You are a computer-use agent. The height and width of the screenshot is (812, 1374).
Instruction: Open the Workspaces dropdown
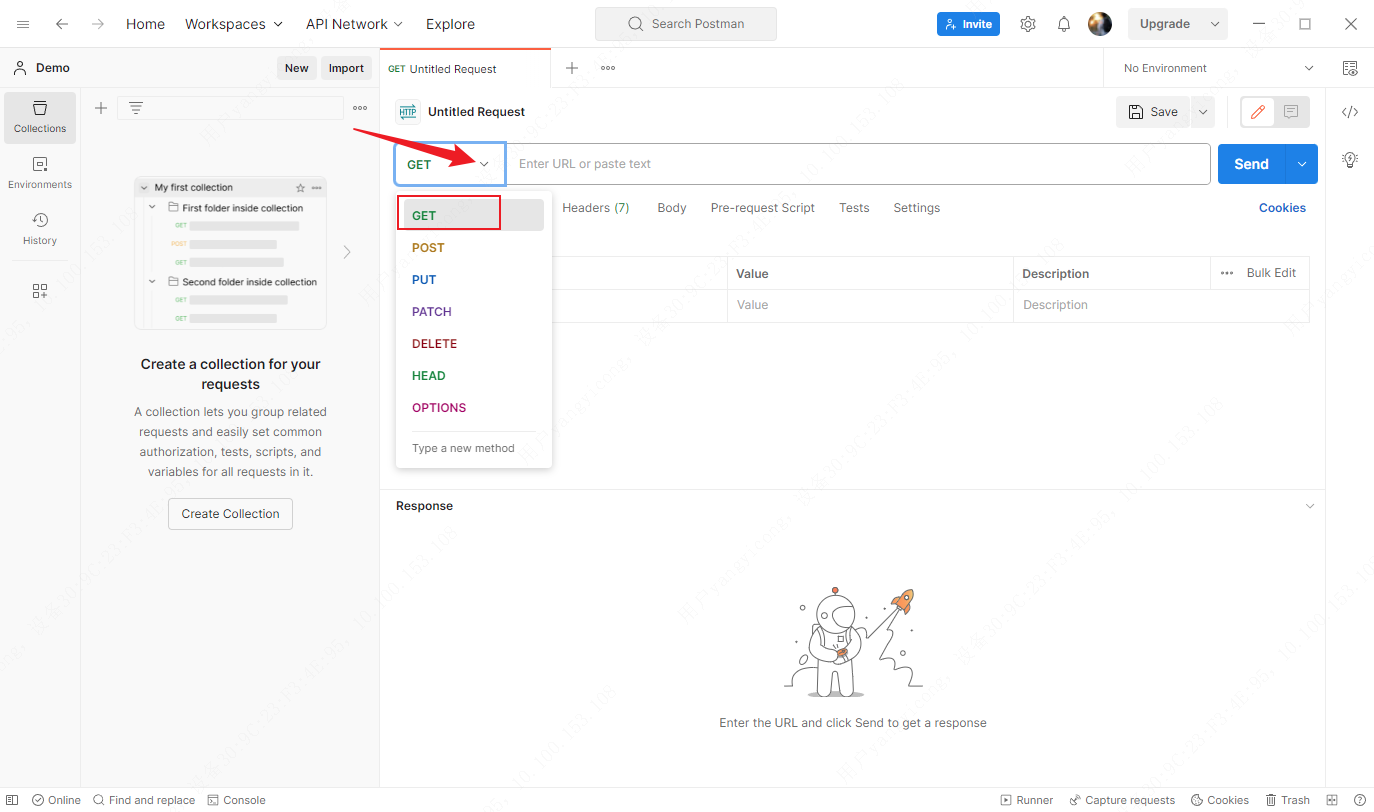(x=234, y=24)
